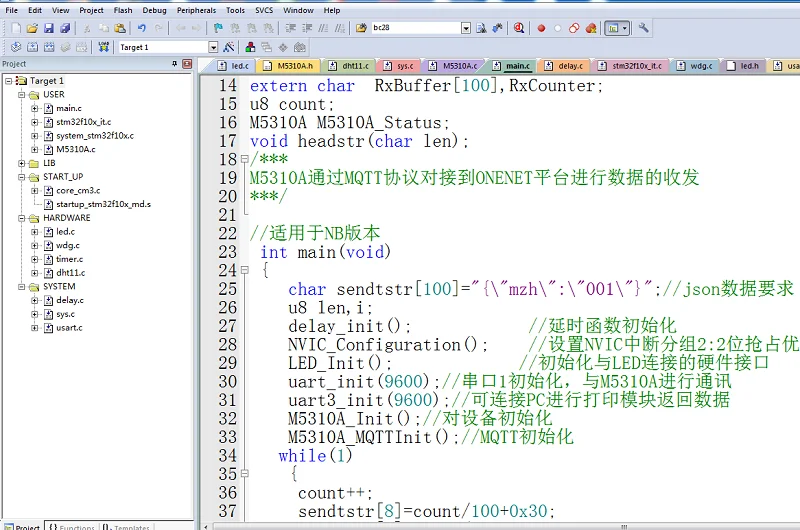Open the window layout dropdown arrow

coord(625,28)
